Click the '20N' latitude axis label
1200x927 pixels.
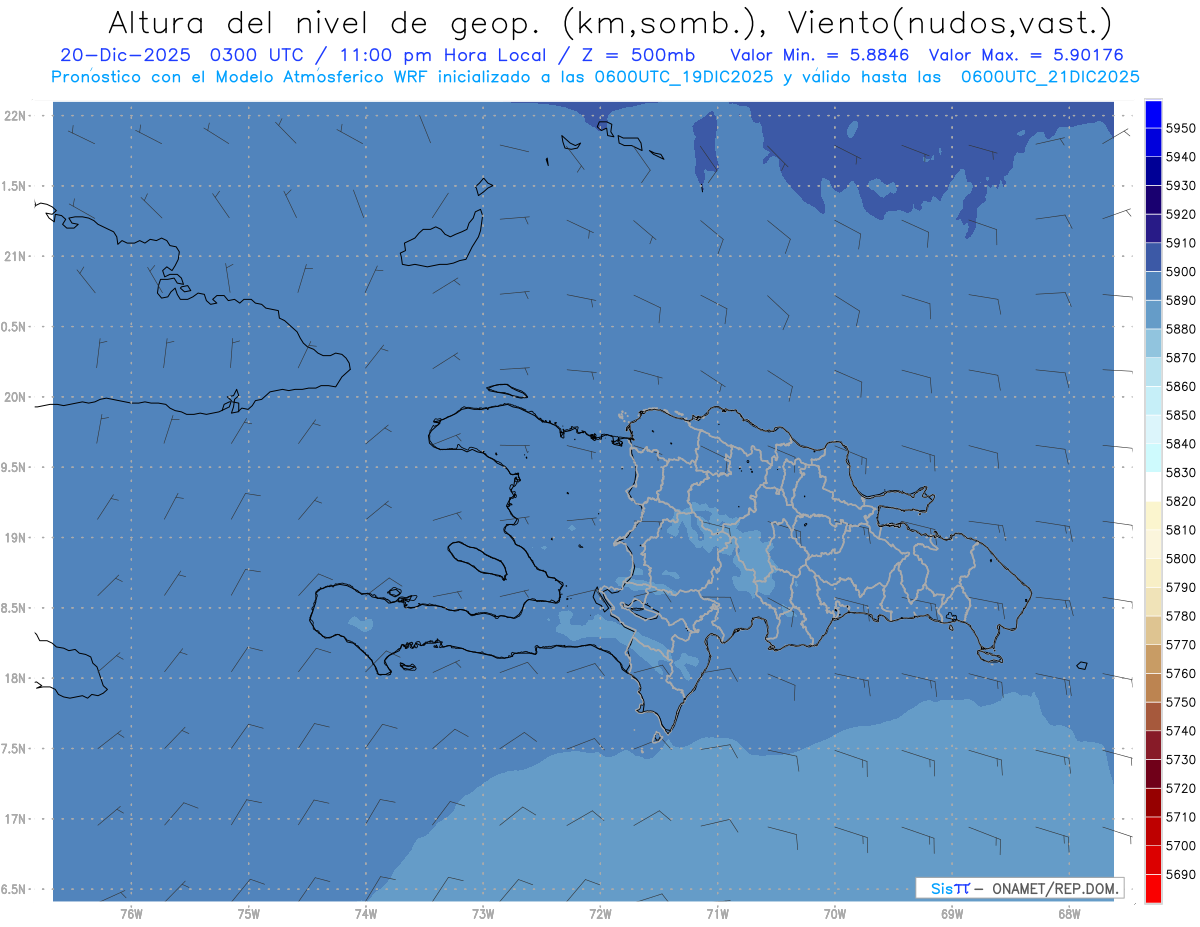(15, 397)
